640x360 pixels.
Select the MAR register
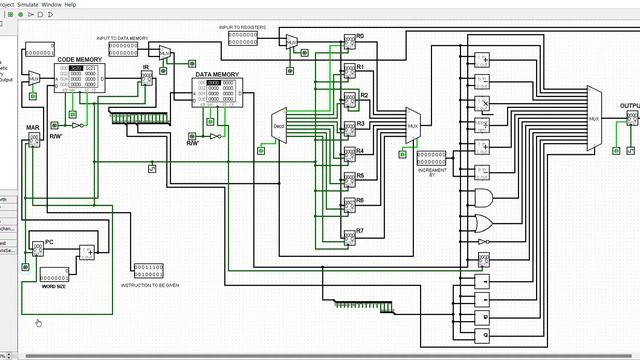(x=33, y=140)
